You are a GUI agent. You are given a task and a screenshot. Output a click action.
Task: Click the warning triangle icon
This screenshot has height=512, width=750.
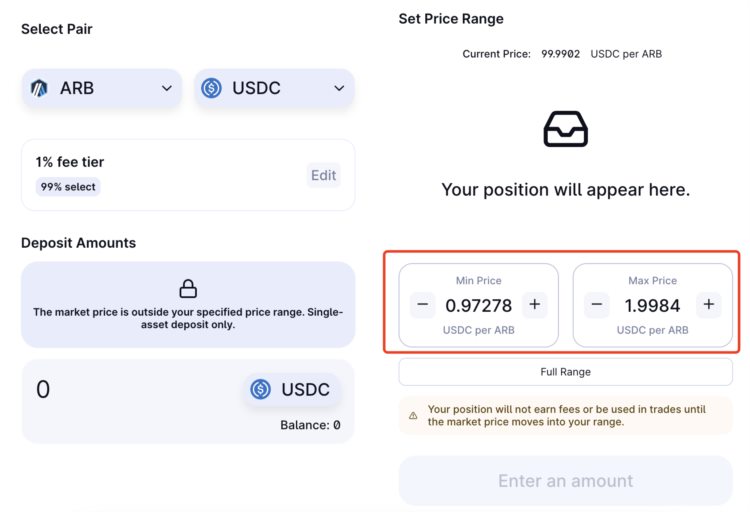(413, 415)
